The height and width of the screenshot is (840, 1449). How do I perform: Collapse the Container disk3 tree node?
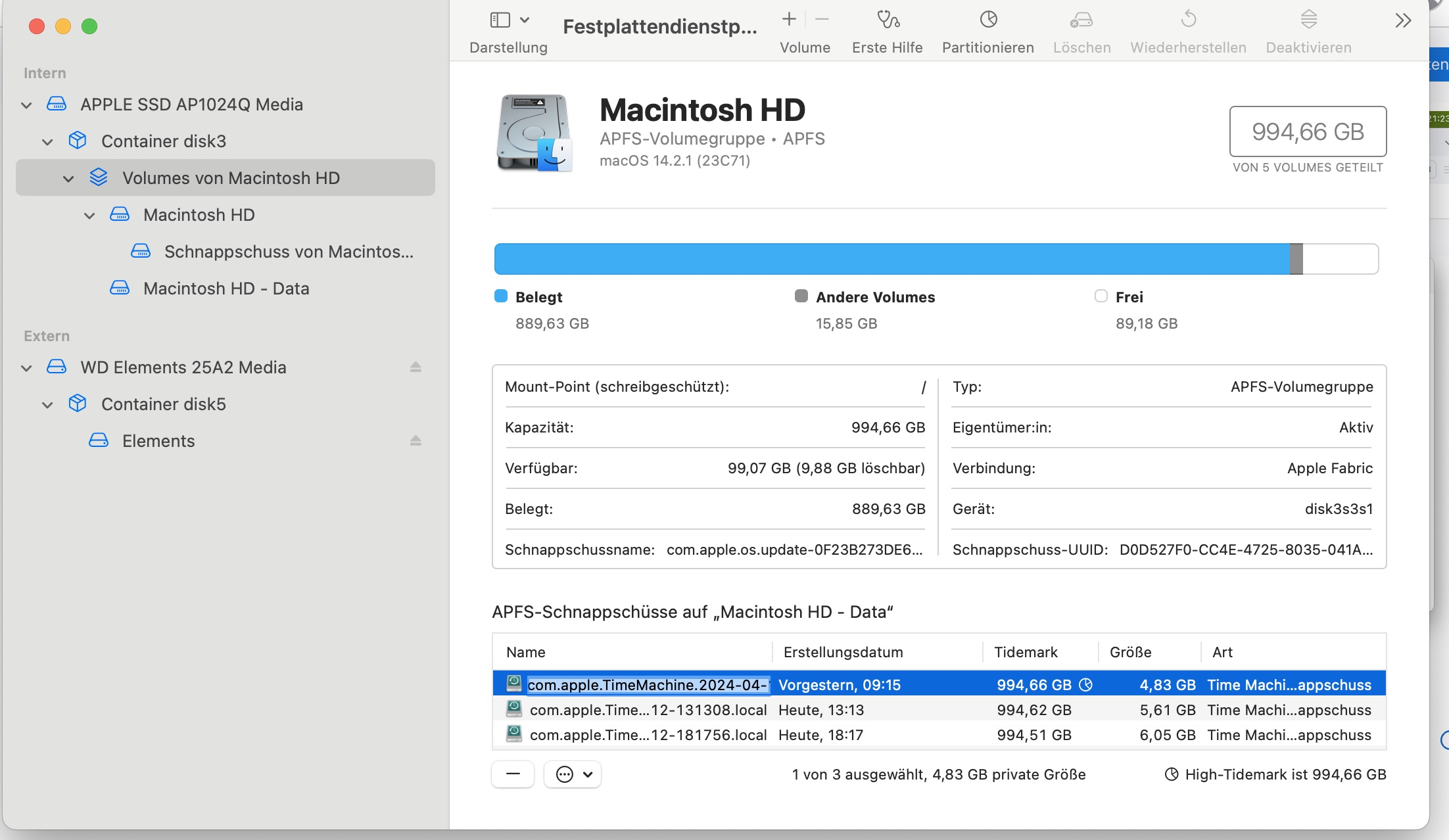pyautogui.click(x=47, y=142)
